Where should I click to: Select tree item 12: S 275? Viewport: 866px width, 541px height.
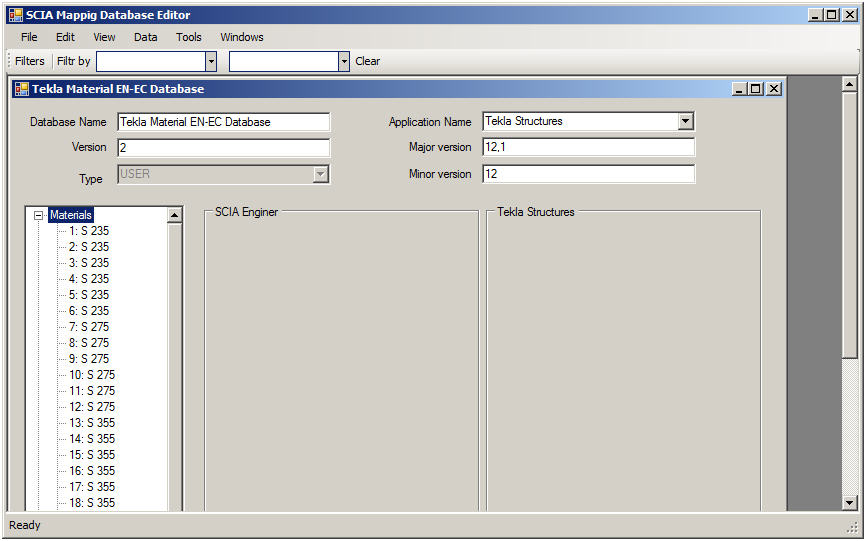(92, 407)
